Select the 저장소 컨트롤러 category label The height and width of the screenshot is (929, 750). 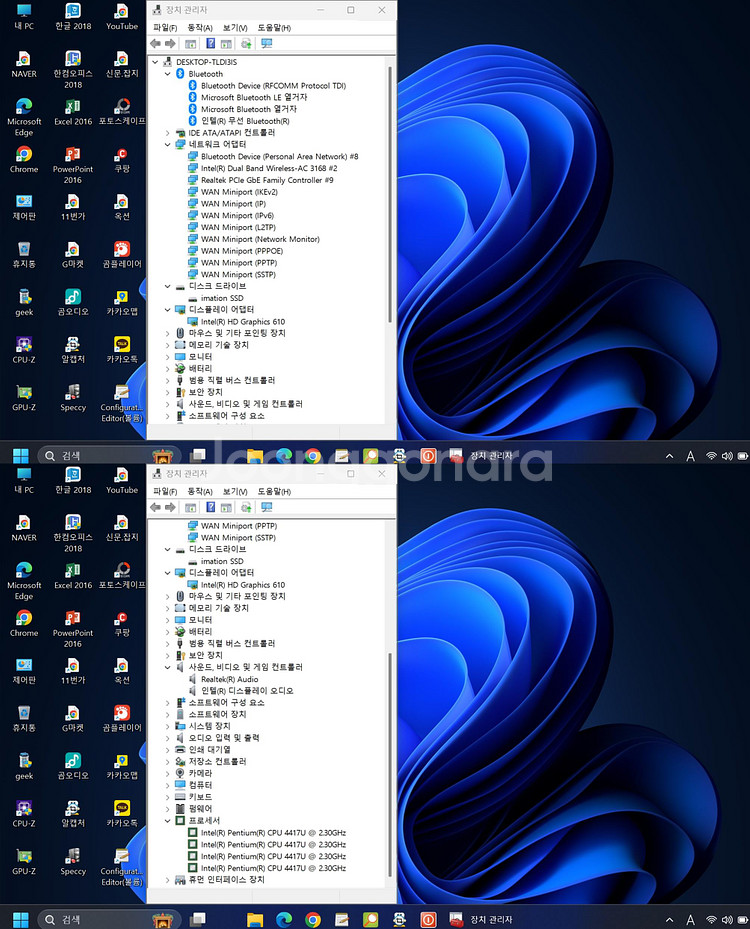[x=217, y=762]
